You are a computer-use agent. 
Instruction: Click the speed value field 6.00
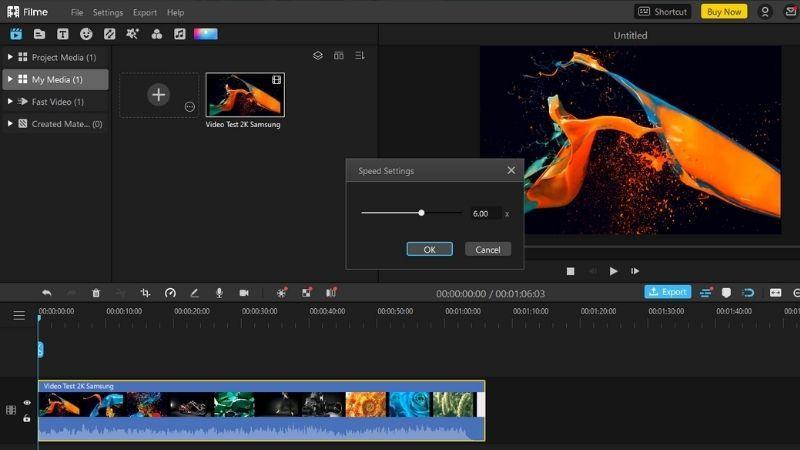coord(485,214)
